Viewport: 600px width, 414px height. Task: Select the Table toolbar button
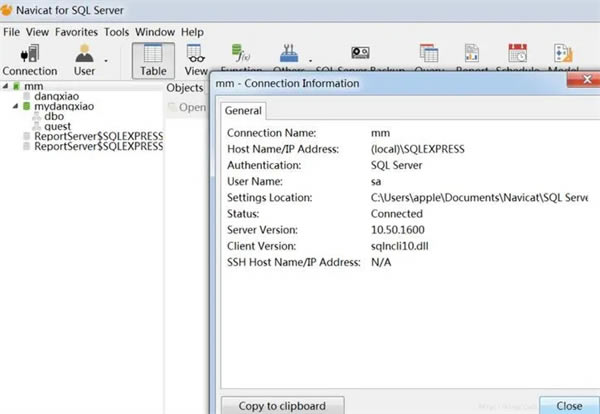point(153,60)
